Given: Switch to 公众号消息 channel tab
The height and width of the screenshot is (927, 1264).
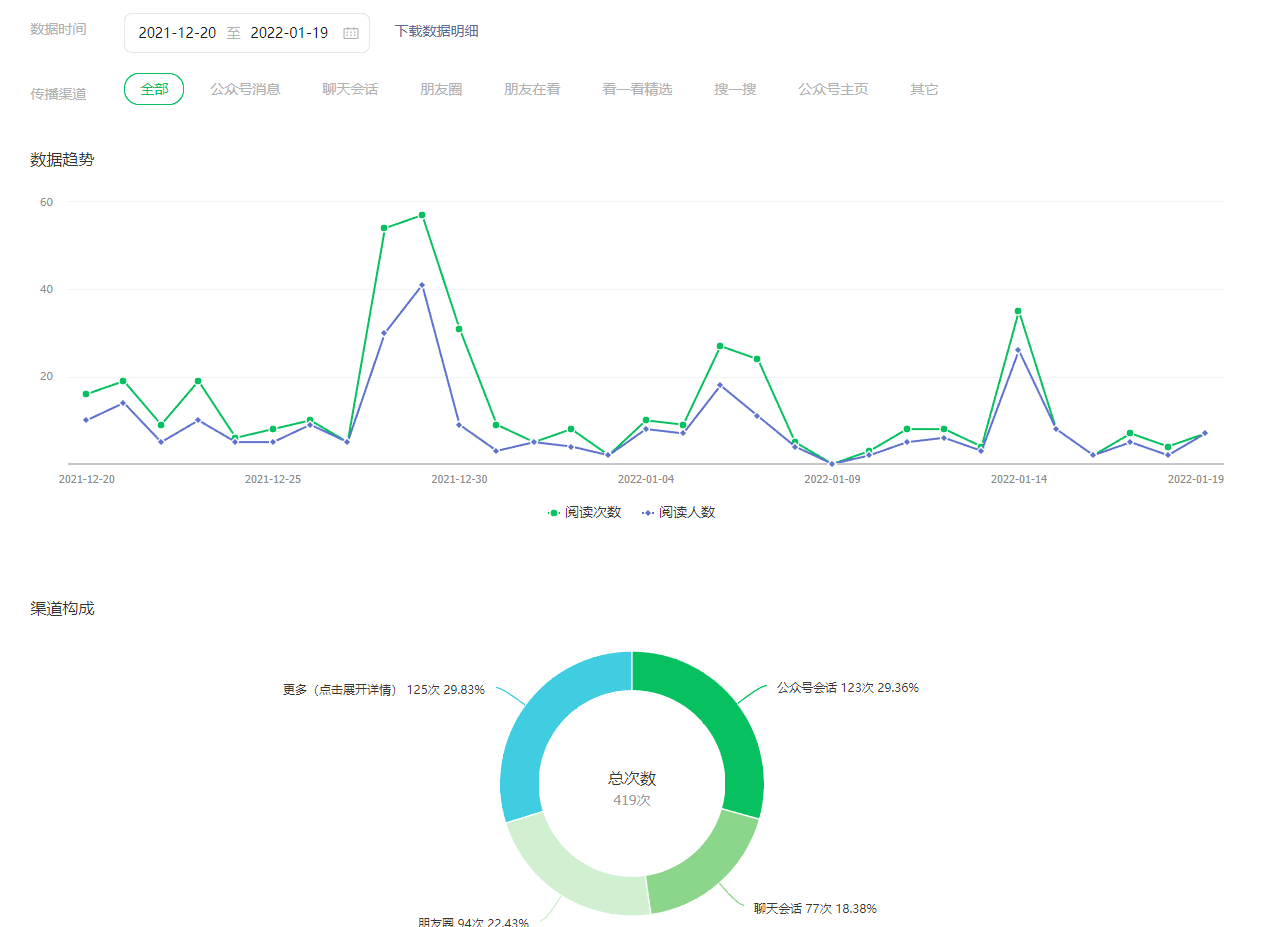Looking at the screenshot, I should pos(245,89).
